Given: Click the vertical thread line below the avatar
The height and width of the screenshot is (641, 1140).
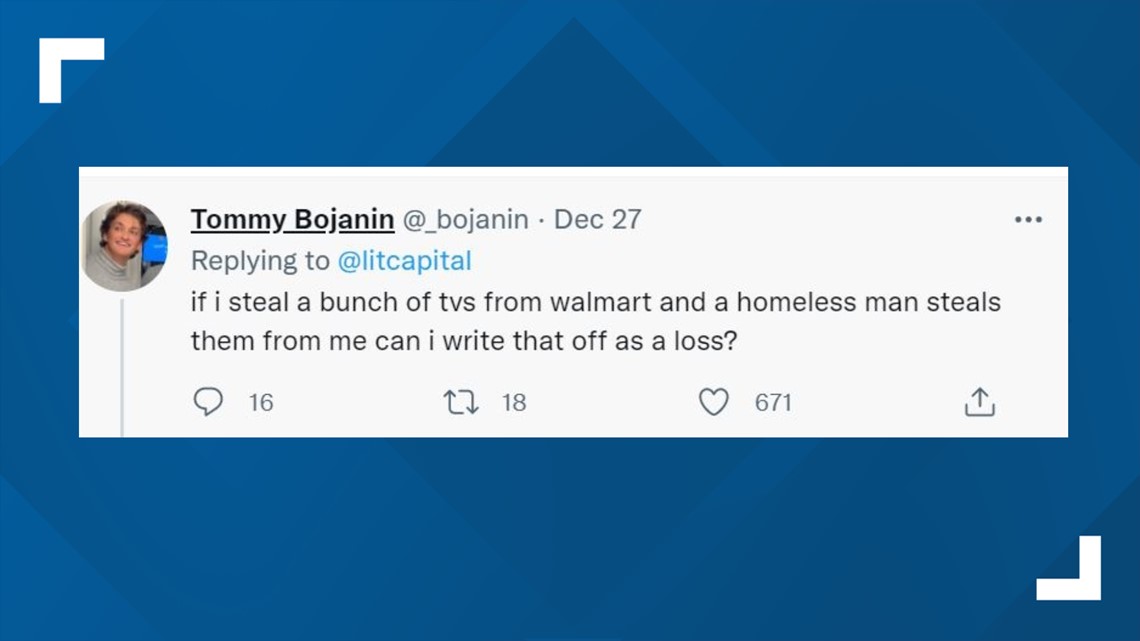Looking at the screenshot, I should point(122,367).
